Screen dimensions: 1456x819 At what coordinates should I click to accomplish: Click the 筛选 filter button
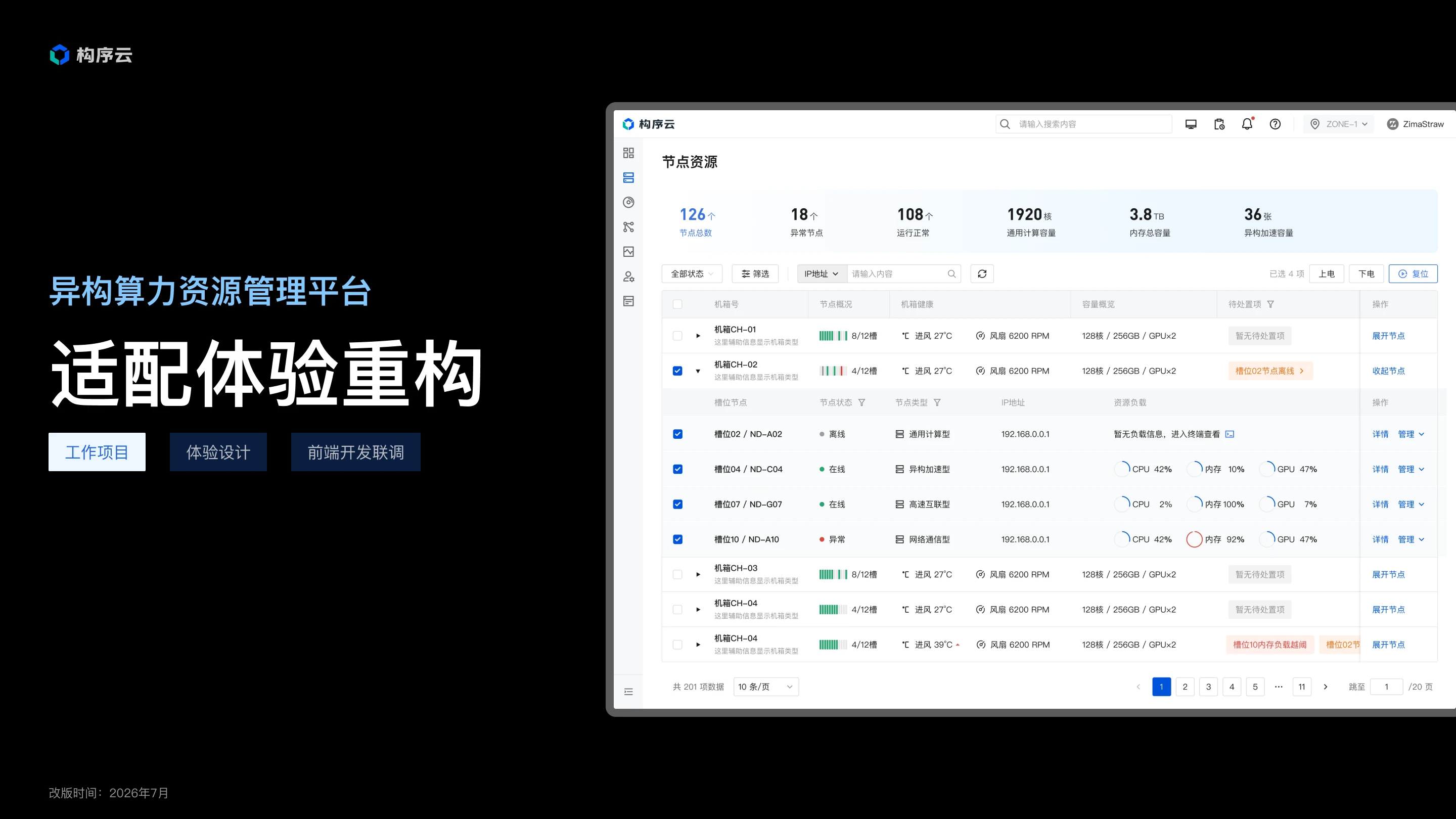755,274
